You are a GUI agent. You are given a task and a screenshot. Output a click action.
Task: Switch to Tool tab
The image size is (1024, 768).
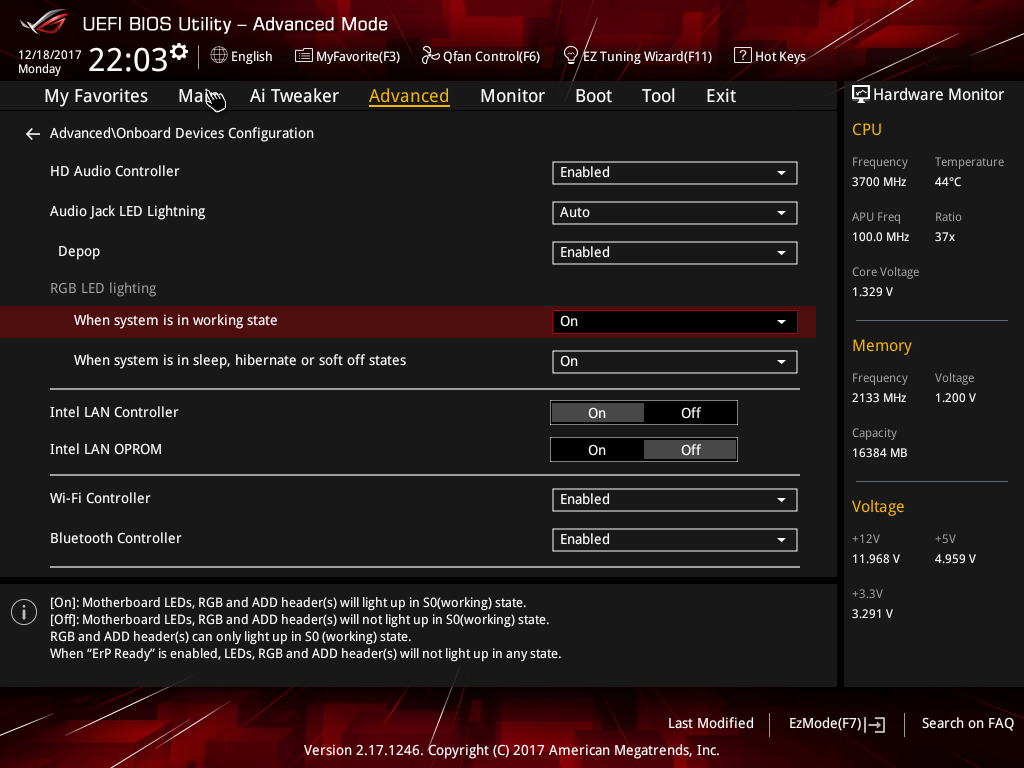[658, 96]
